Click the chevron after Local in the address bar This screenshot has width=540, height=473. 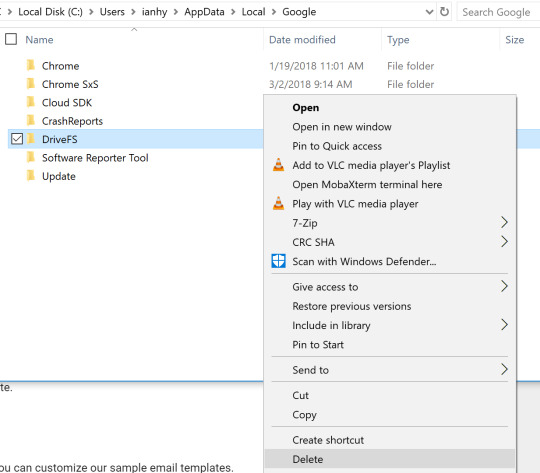pos(274,12)
